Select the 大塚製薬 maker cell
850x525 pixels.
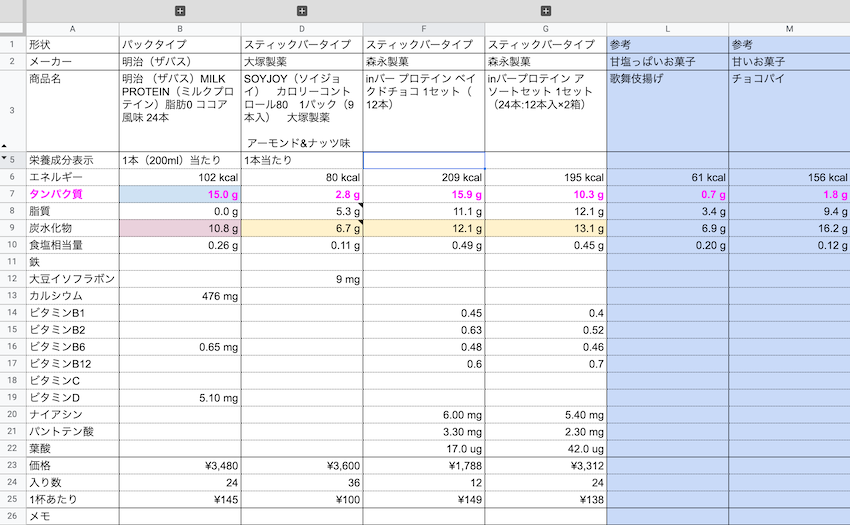[302, 61]
